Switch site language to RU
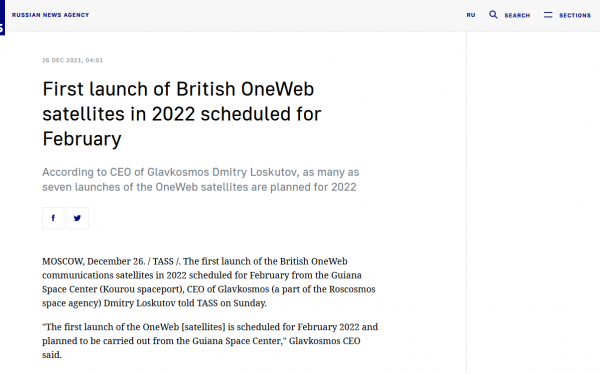 click(471, 15)
